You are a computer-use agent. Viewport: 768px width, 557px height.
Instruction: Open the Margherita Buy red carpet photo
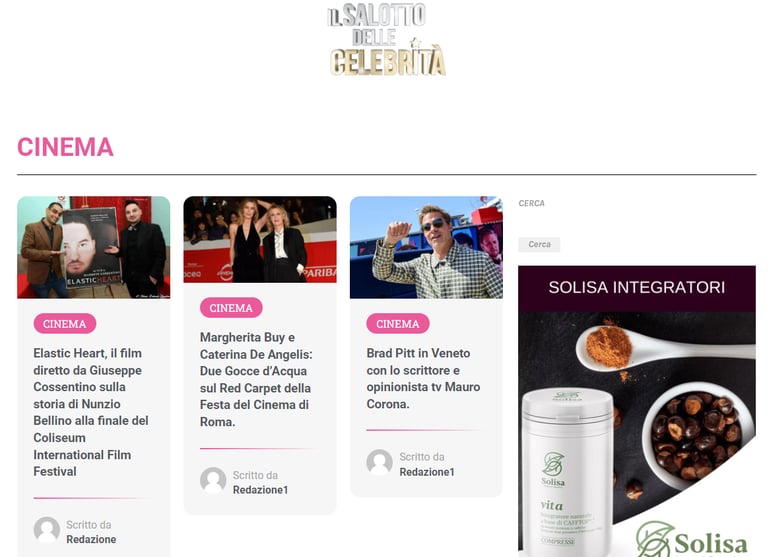click(260, 240)
